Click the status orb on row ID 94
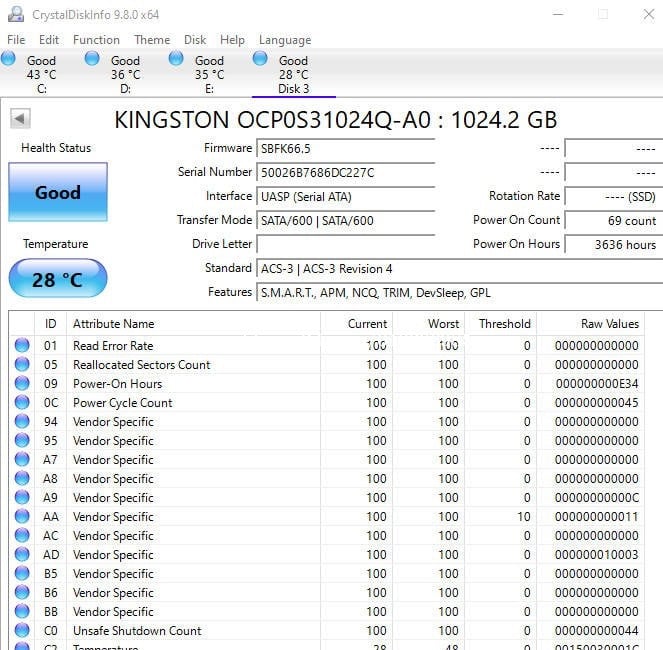663x650 pixels. 22,421
